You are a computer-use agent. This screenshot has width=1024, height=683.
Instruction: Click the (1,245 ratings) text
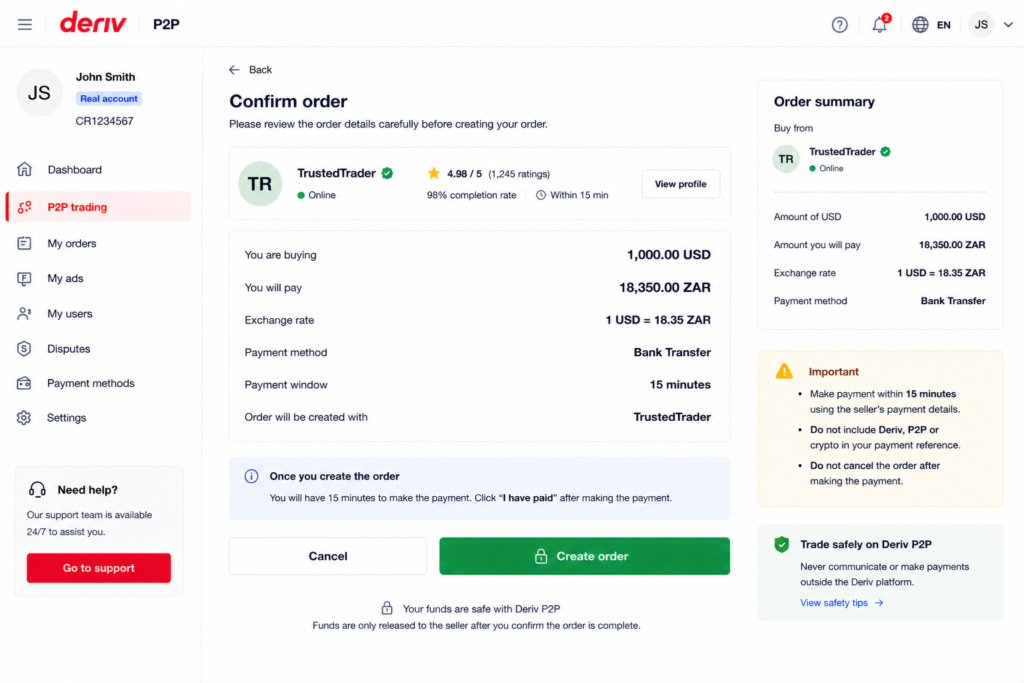click(x=519, y=174)
